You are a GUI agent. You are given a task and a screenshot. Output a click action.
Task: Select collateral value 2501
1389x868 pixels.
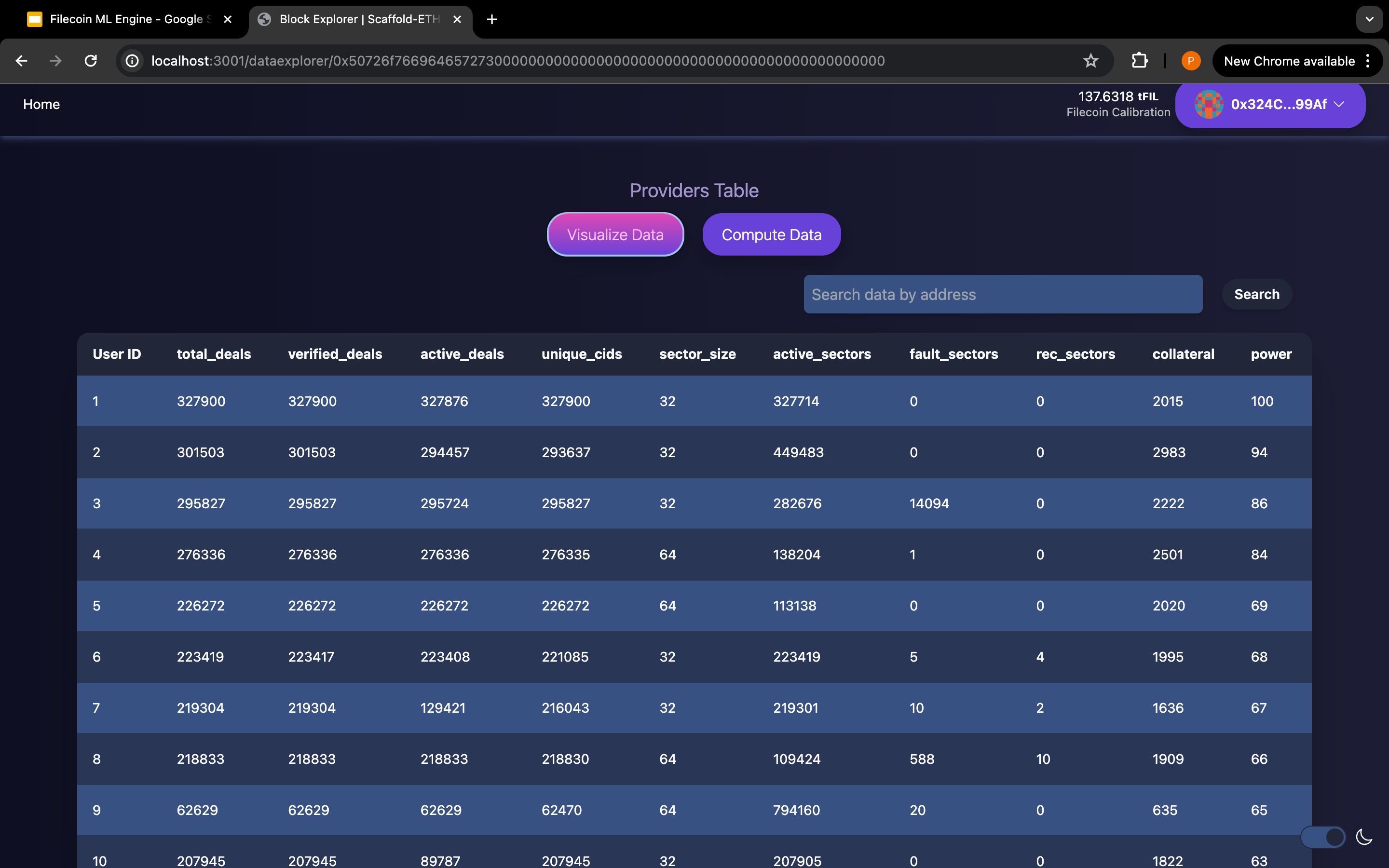click(x=1168, y=555)
